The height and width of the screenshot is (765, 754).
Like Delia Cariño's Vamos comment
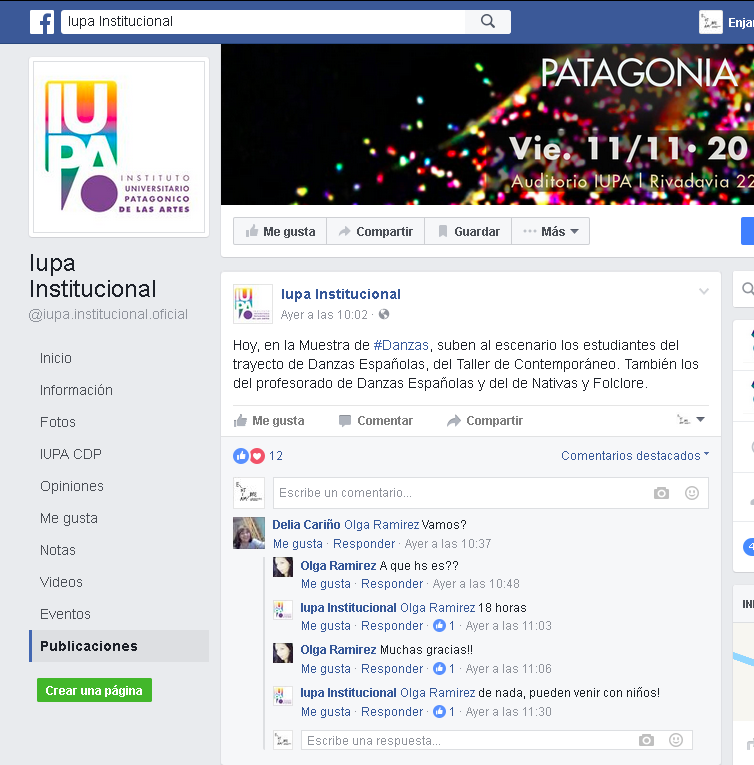tap(298, 544)
